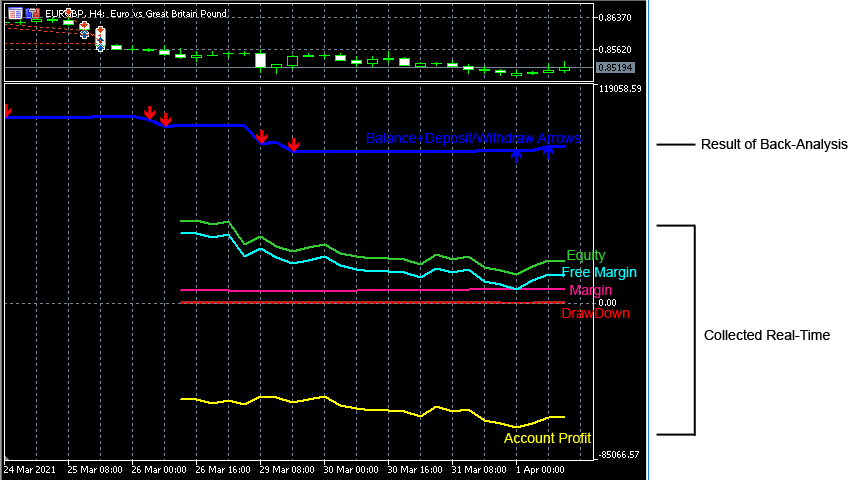Image resolution: width=863 pixels, height=480 pixels.
Task: Click the Result of Back-Analysis annotation text
Action: pos(774,145)
